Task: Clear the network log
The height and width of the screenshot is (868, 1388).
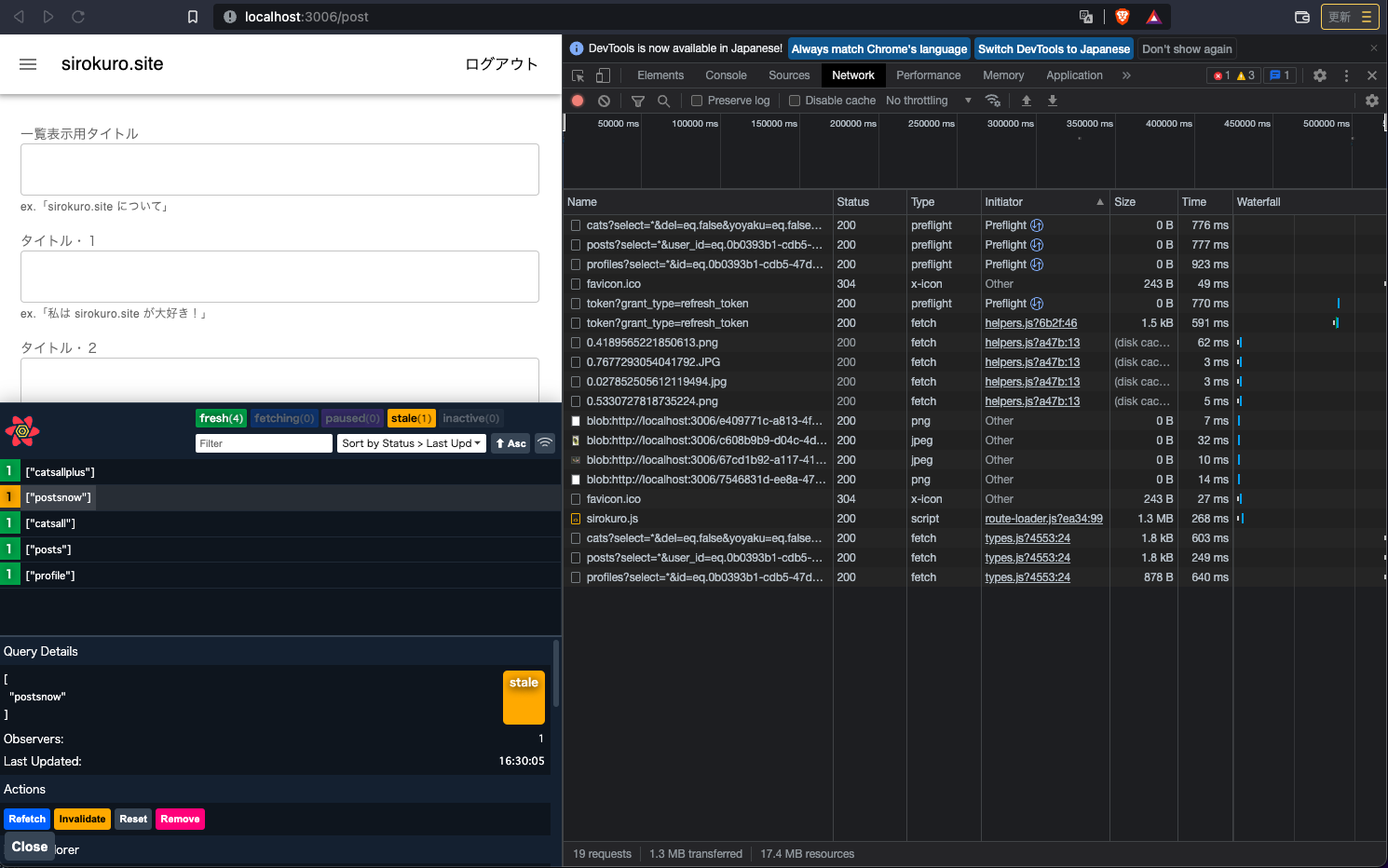Action: (604, 101)
